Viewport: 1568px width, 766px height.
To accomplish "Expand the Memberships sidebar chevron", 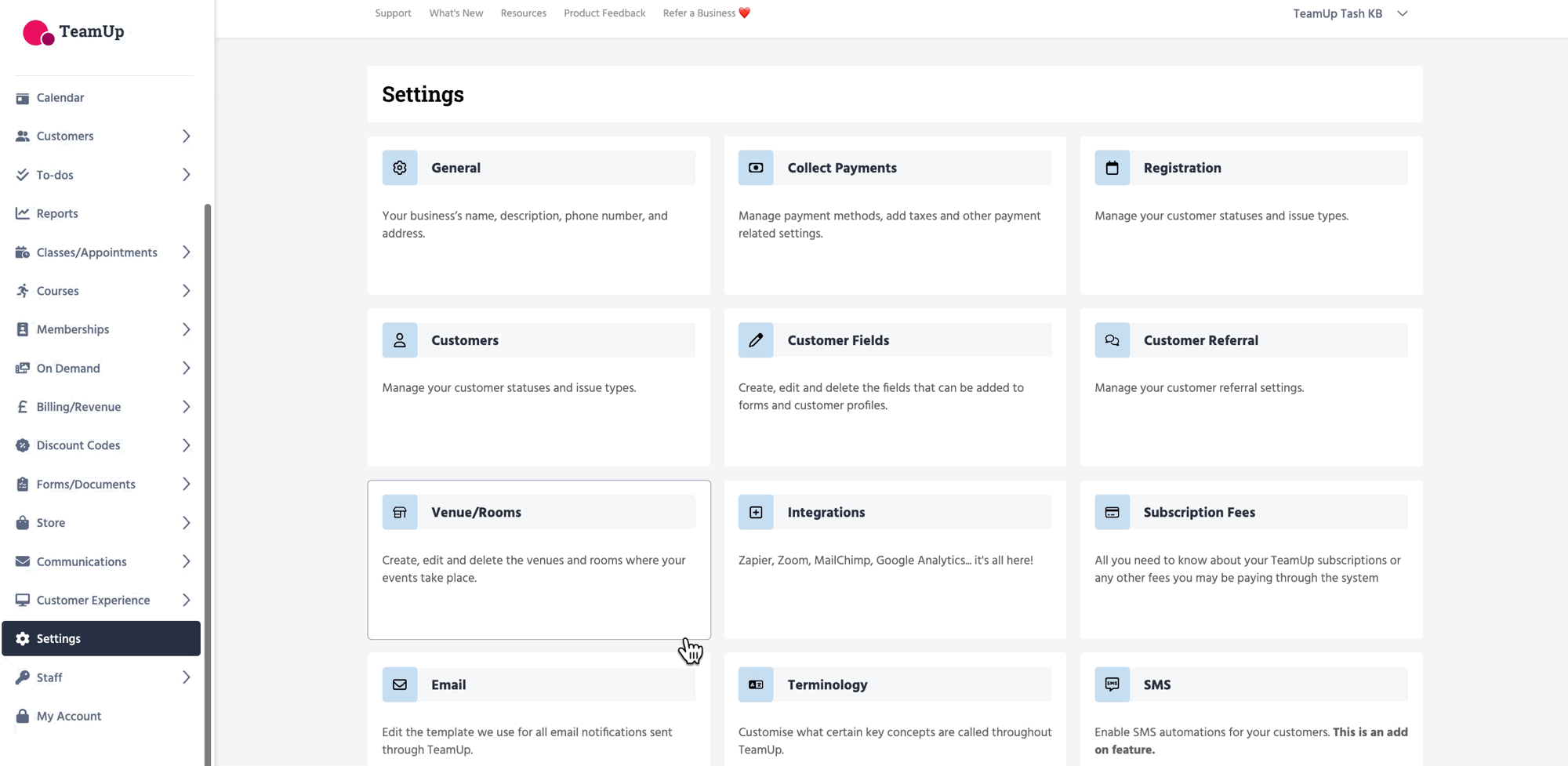I will pos(186,329).
